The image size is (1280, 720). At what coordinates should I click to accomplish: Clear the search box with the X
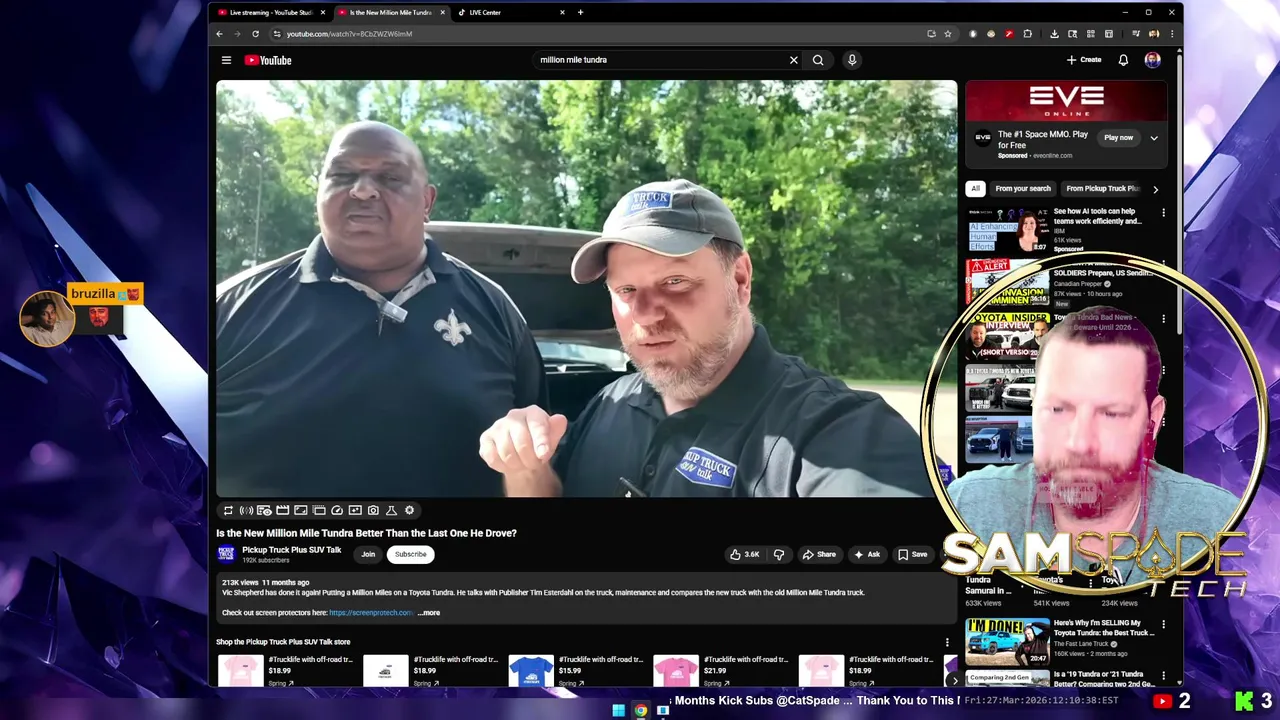click(x=794, y=60)
